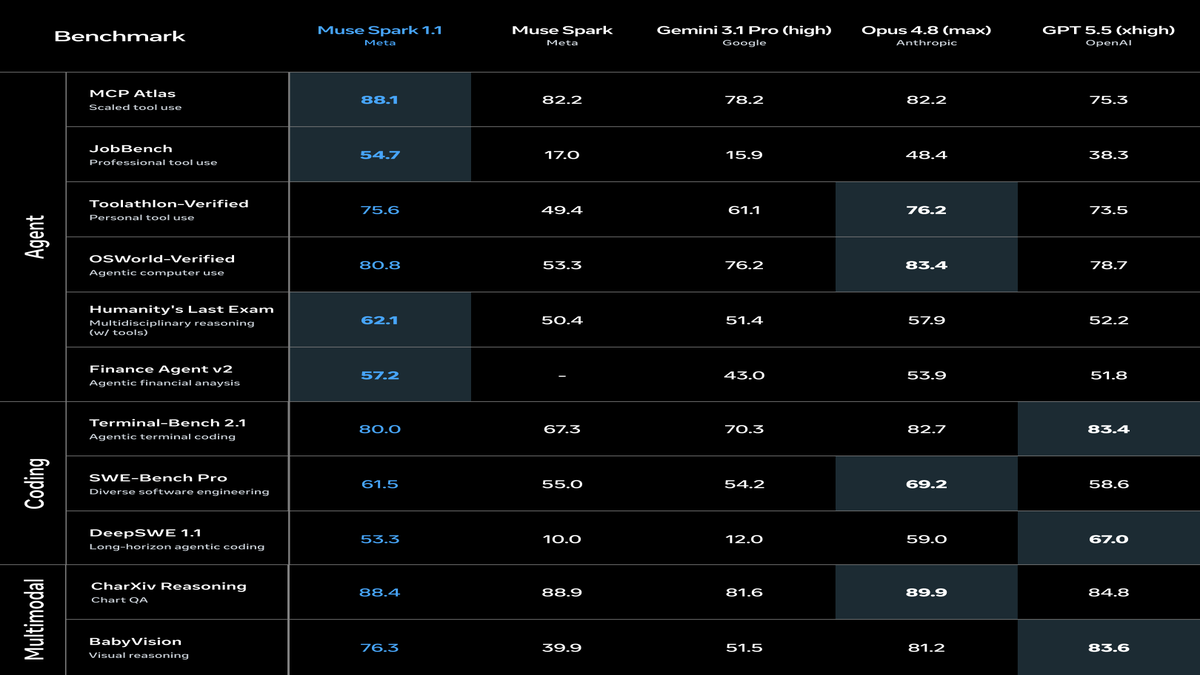
Task: Select the Humanity's Last Exam row title
Action: (181, 309)
